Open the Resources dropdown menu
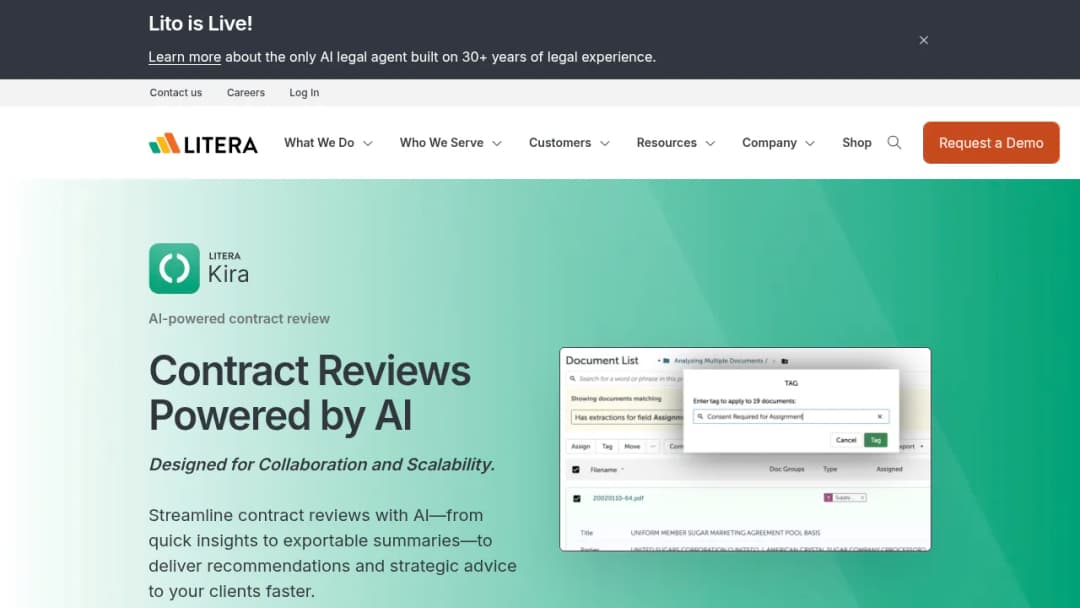 (x=676, y=143)
